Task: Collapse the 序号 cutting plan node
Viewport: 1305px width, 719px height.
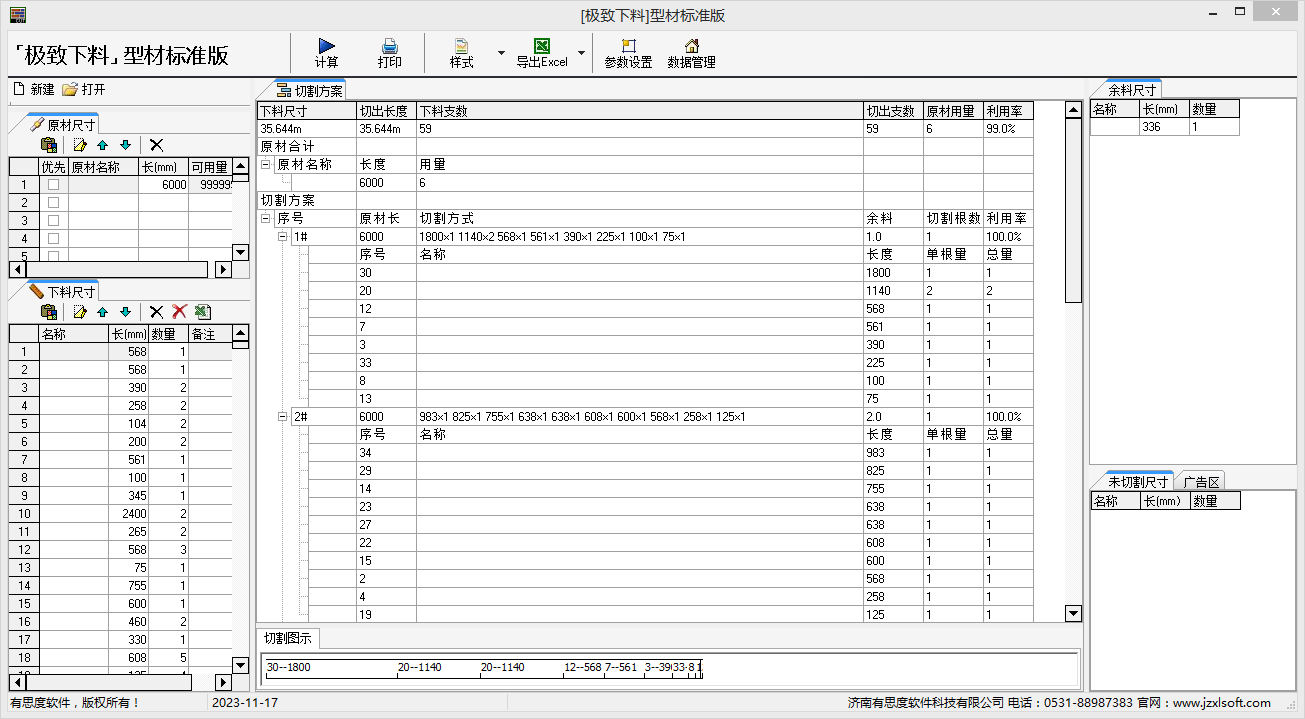Action: point(266,219)
